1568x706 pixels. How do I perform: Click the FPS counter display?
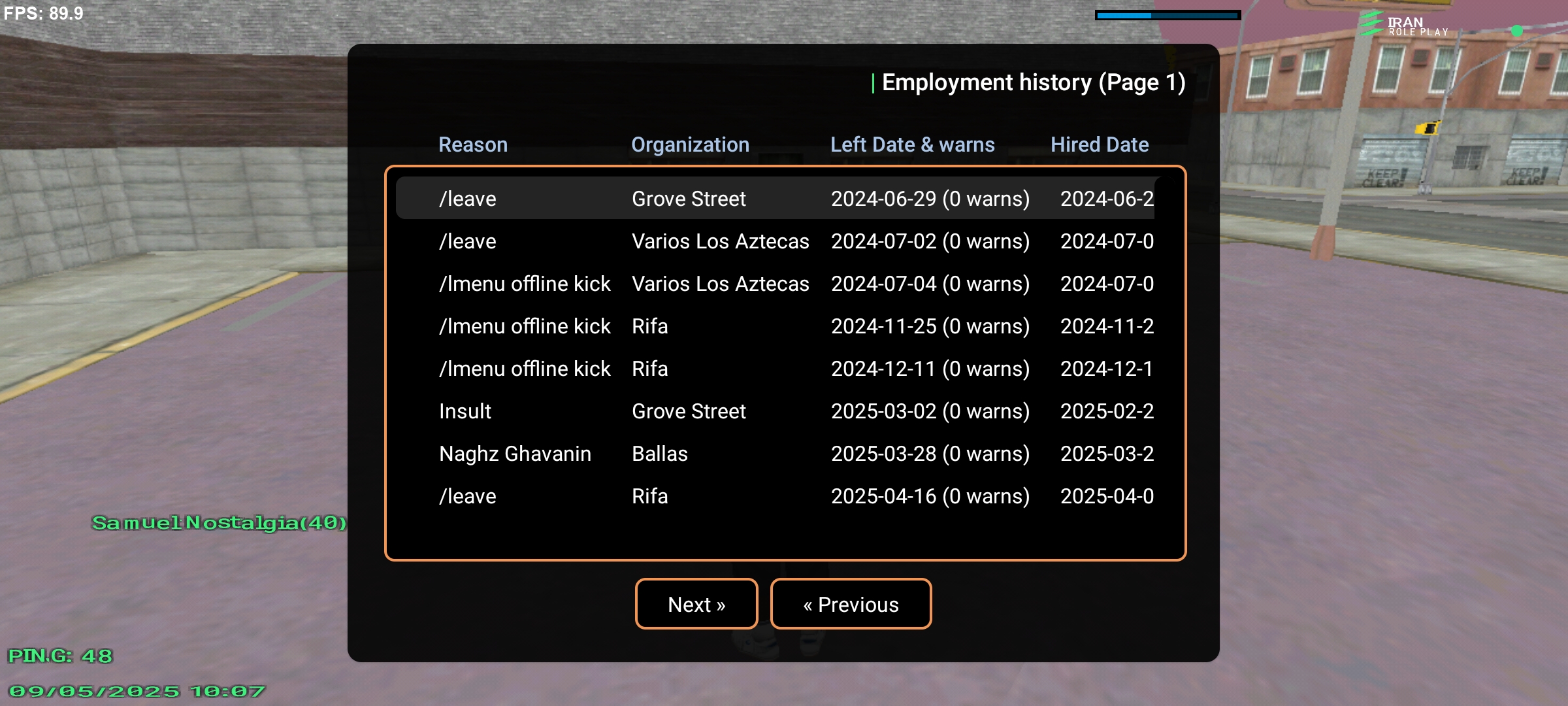(43, 13)
